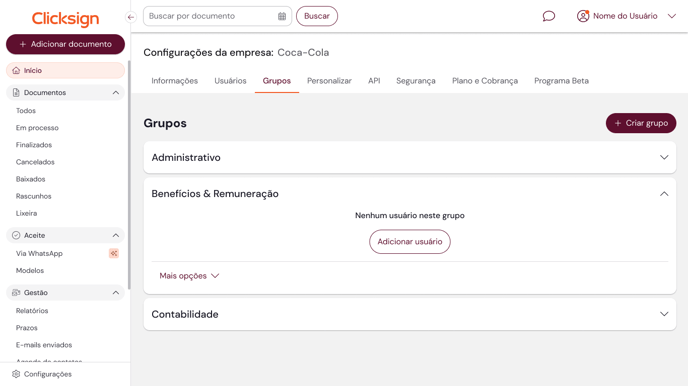688x386 pixels.
Task: Switch to the Usuários tab
Action: coord(230,81)
